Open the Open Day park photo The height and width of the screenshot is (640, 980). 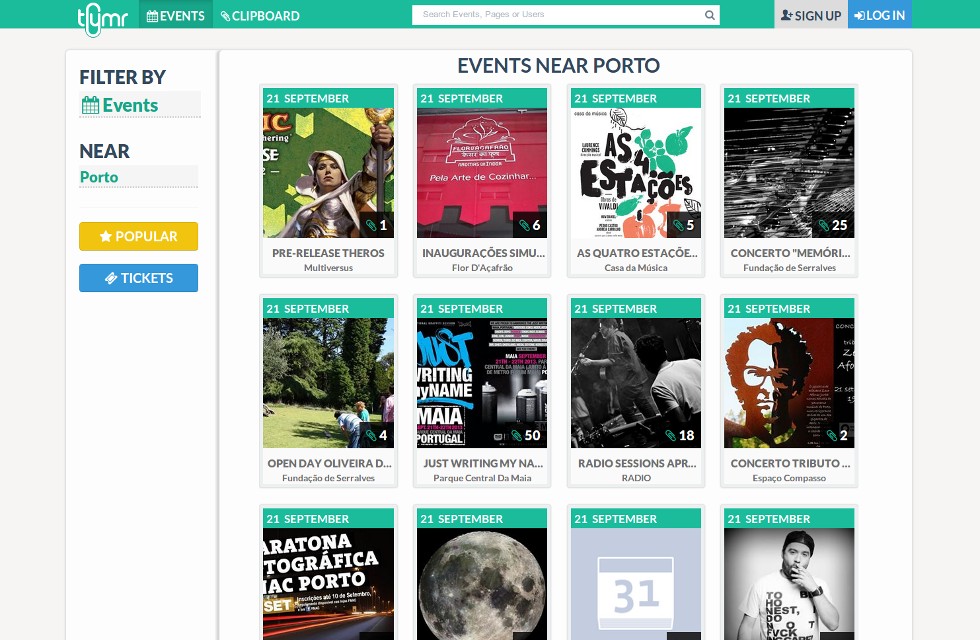coord(328,382)
